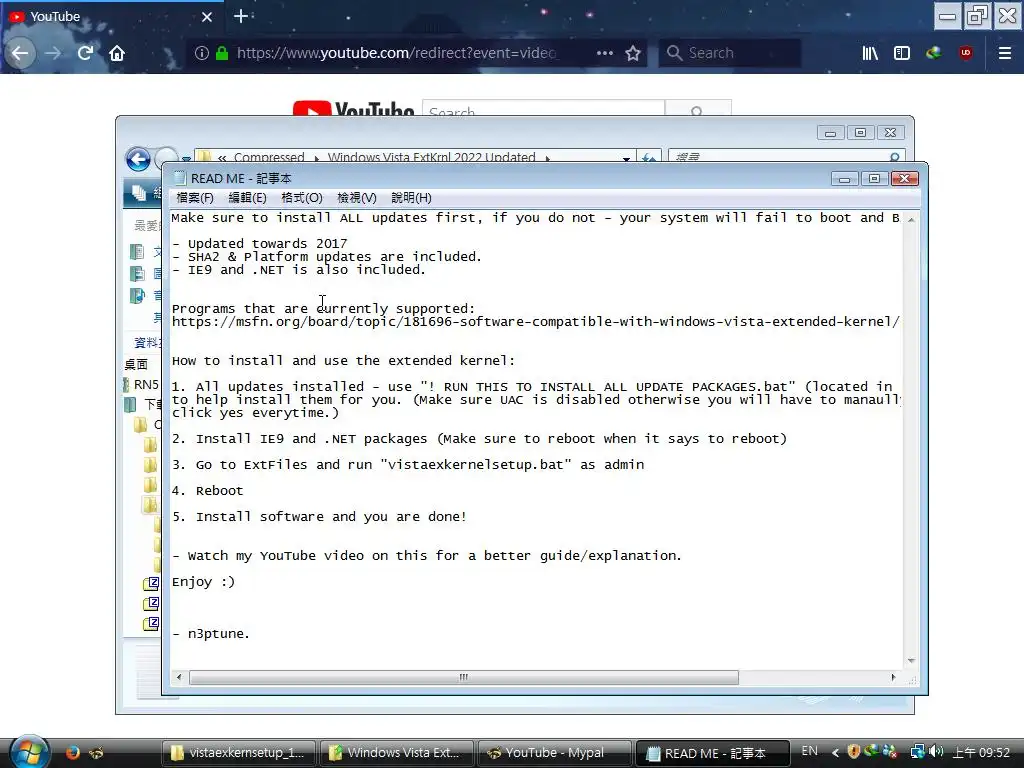The image size is (1024, 768).
Task: Click the taskbar clock 上午 09:52
Action: click(981, 753)
